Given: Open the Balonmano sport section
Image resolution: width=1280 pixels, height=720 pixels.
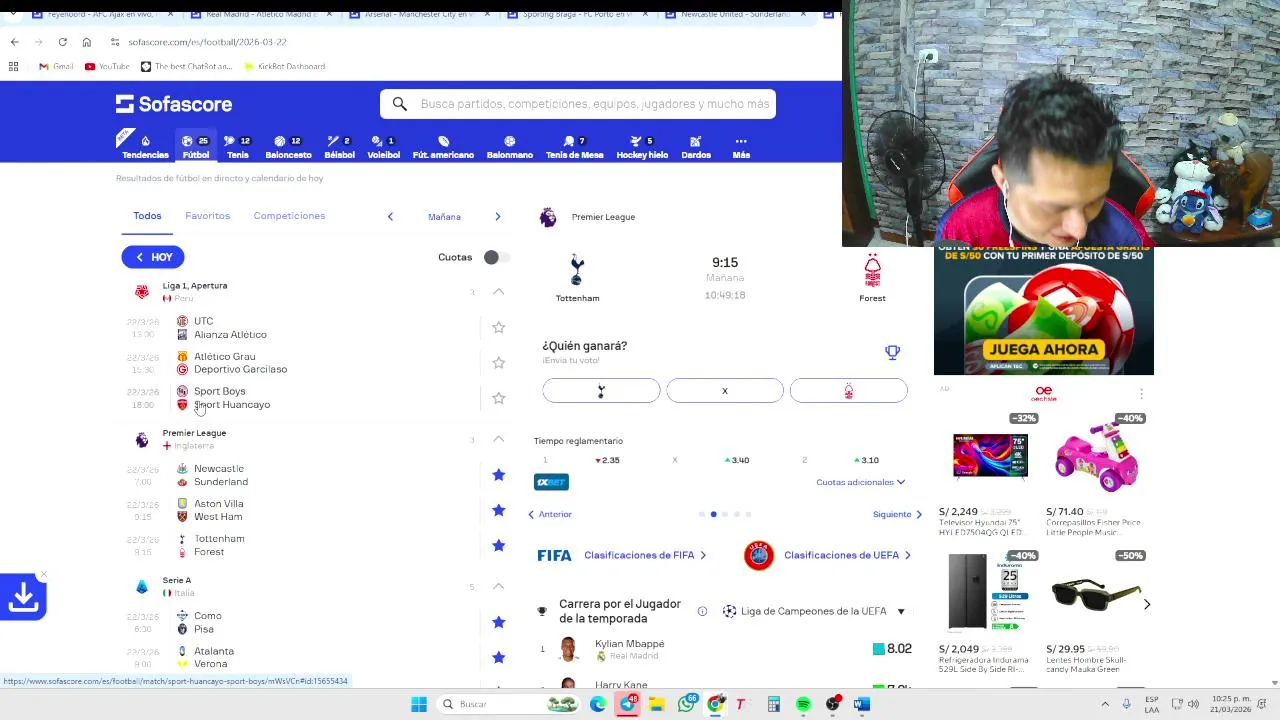Looking at the screenshot, I should [509, 147].
